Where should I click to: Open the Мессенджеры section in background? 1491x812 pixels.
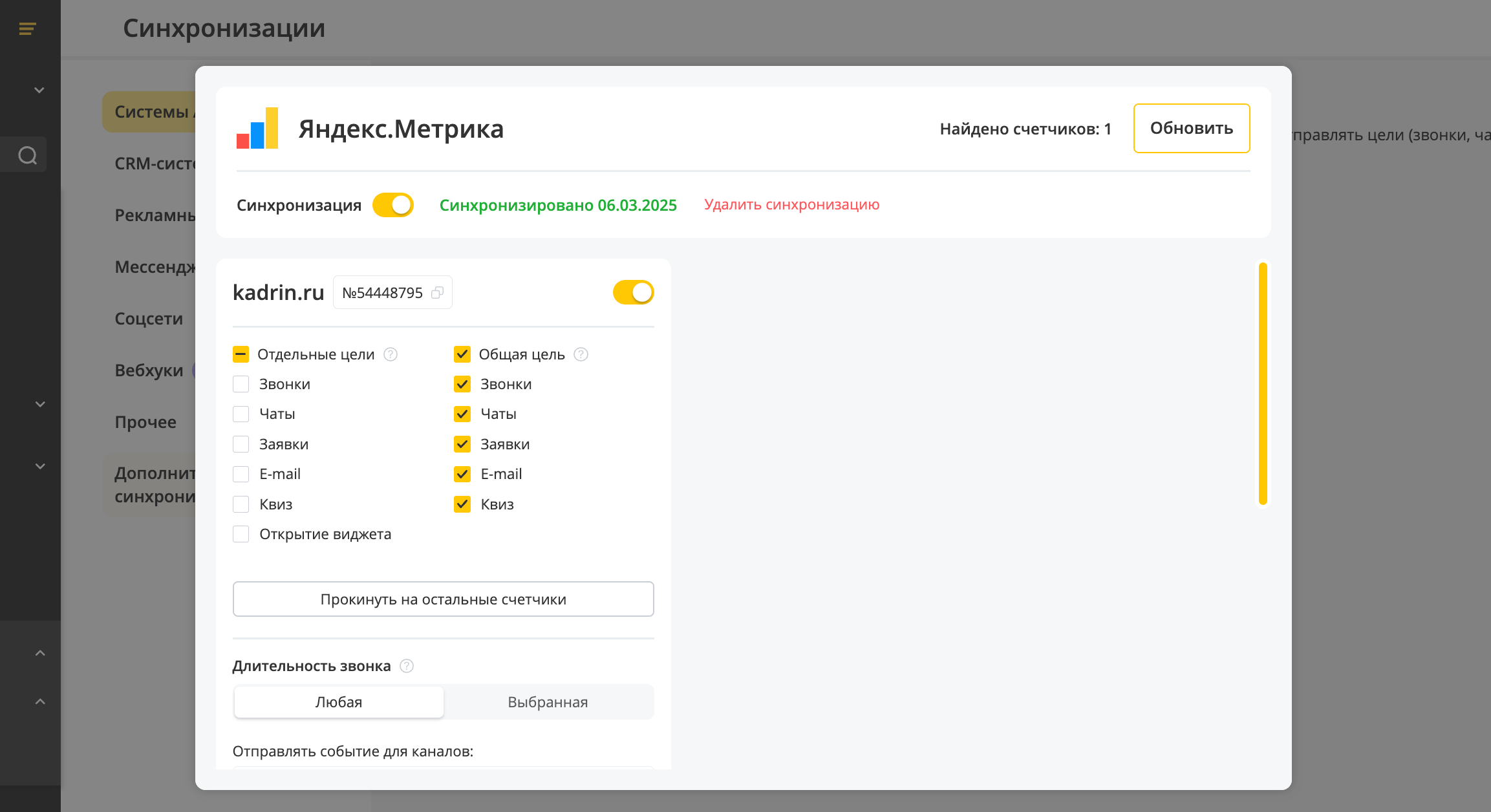pos(155,267)
